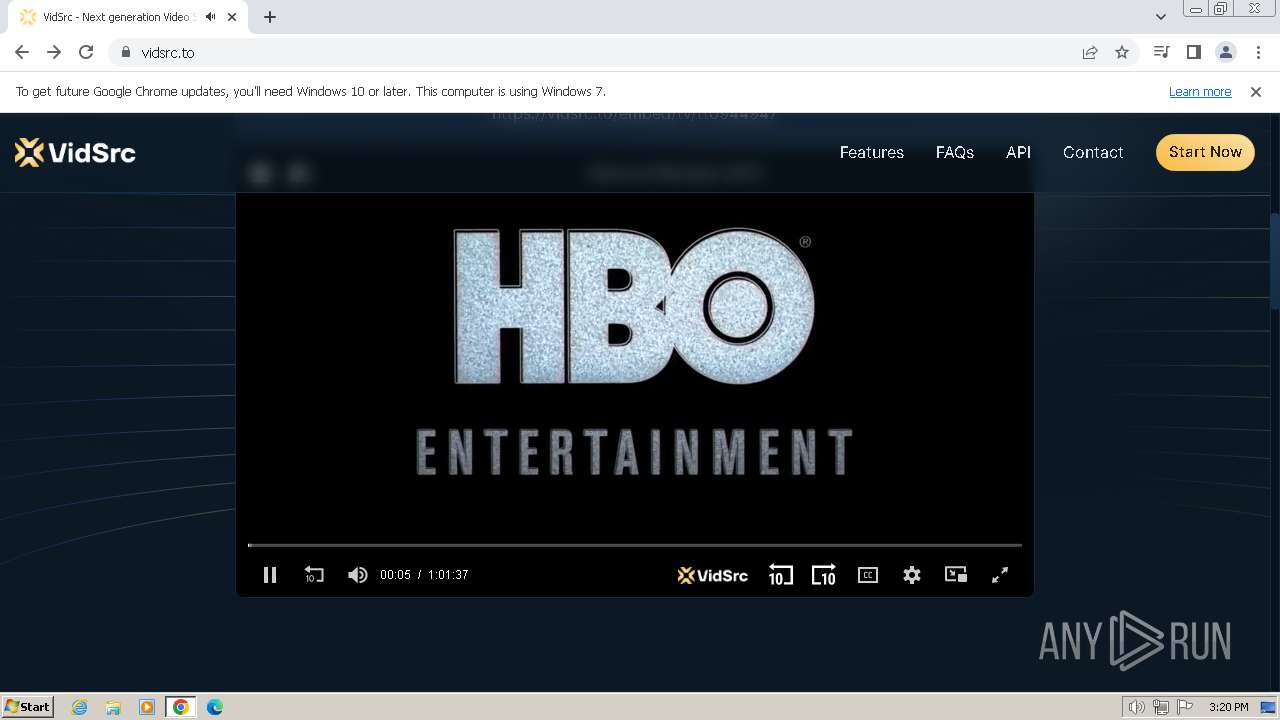View site information lock icon
This screenshot has width=1280, height=720.
pos(125,52)
